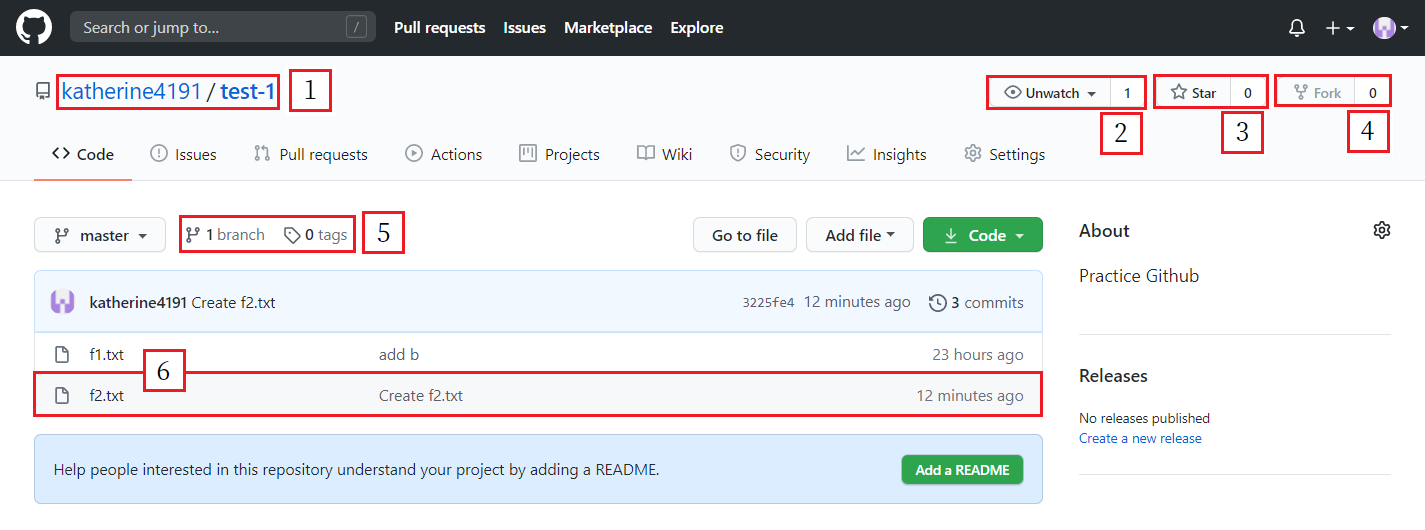Click Create a new release link
1425x530 pixels.
(1140, 438)
